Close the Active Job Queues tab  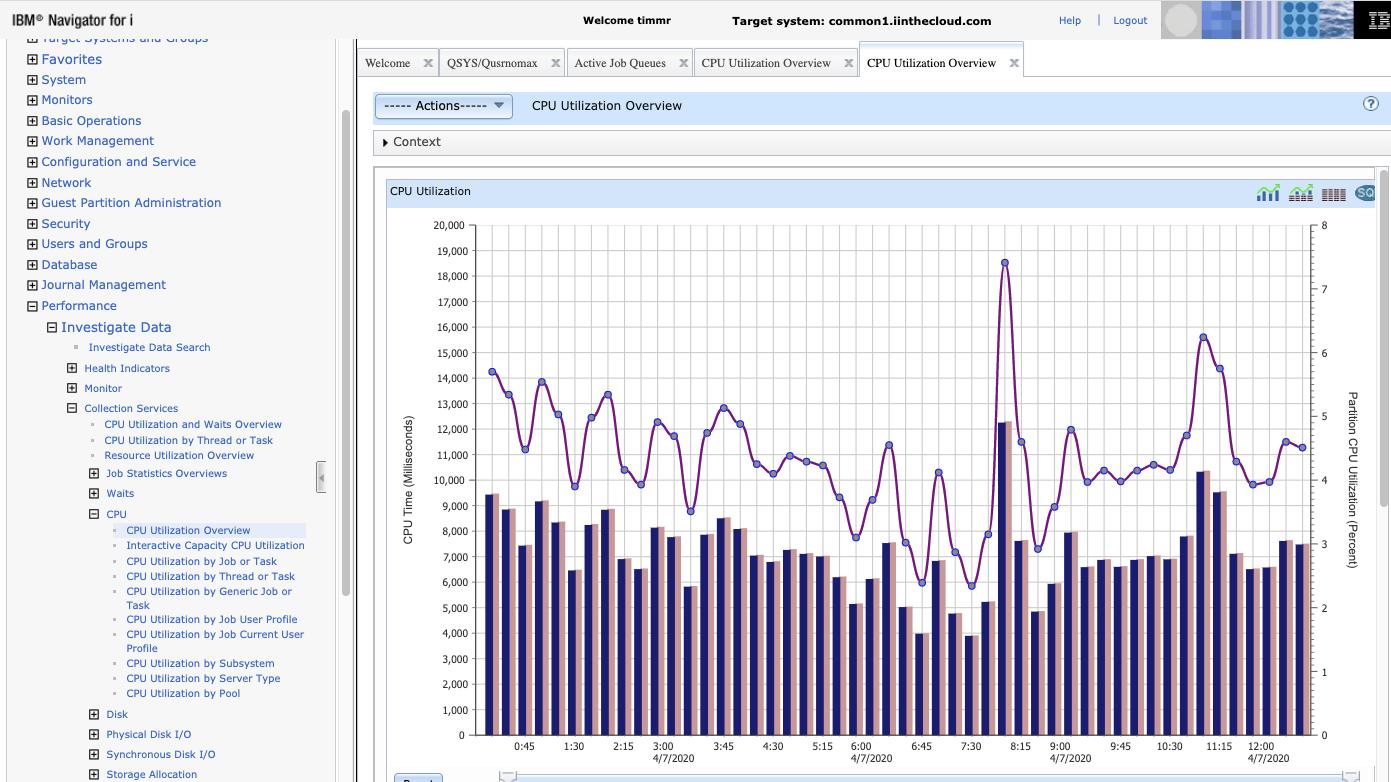coord(684,62)
